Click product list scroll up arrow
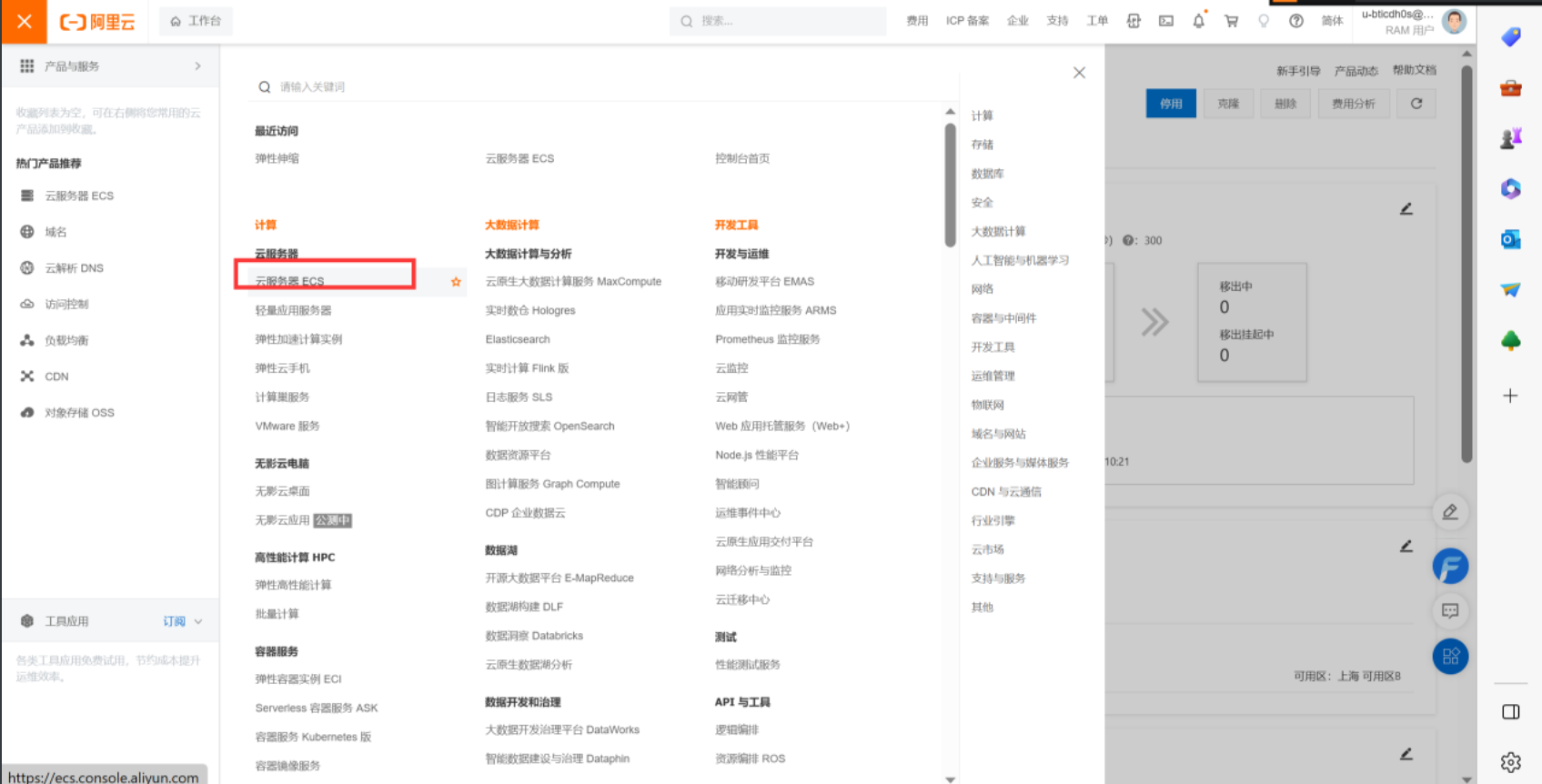This screenshot has width=1542, height=784. click(950, 112)
